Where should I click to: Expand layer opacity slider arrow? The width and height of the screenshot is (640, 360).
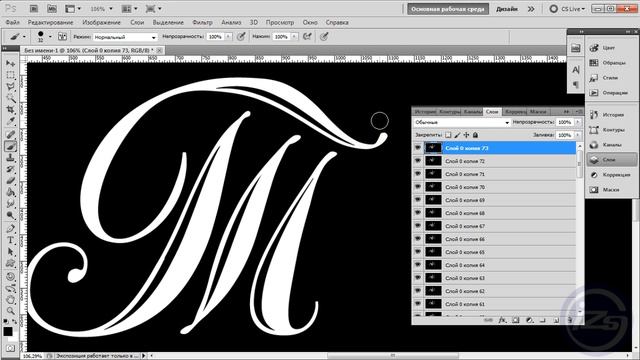pos(578,122)
